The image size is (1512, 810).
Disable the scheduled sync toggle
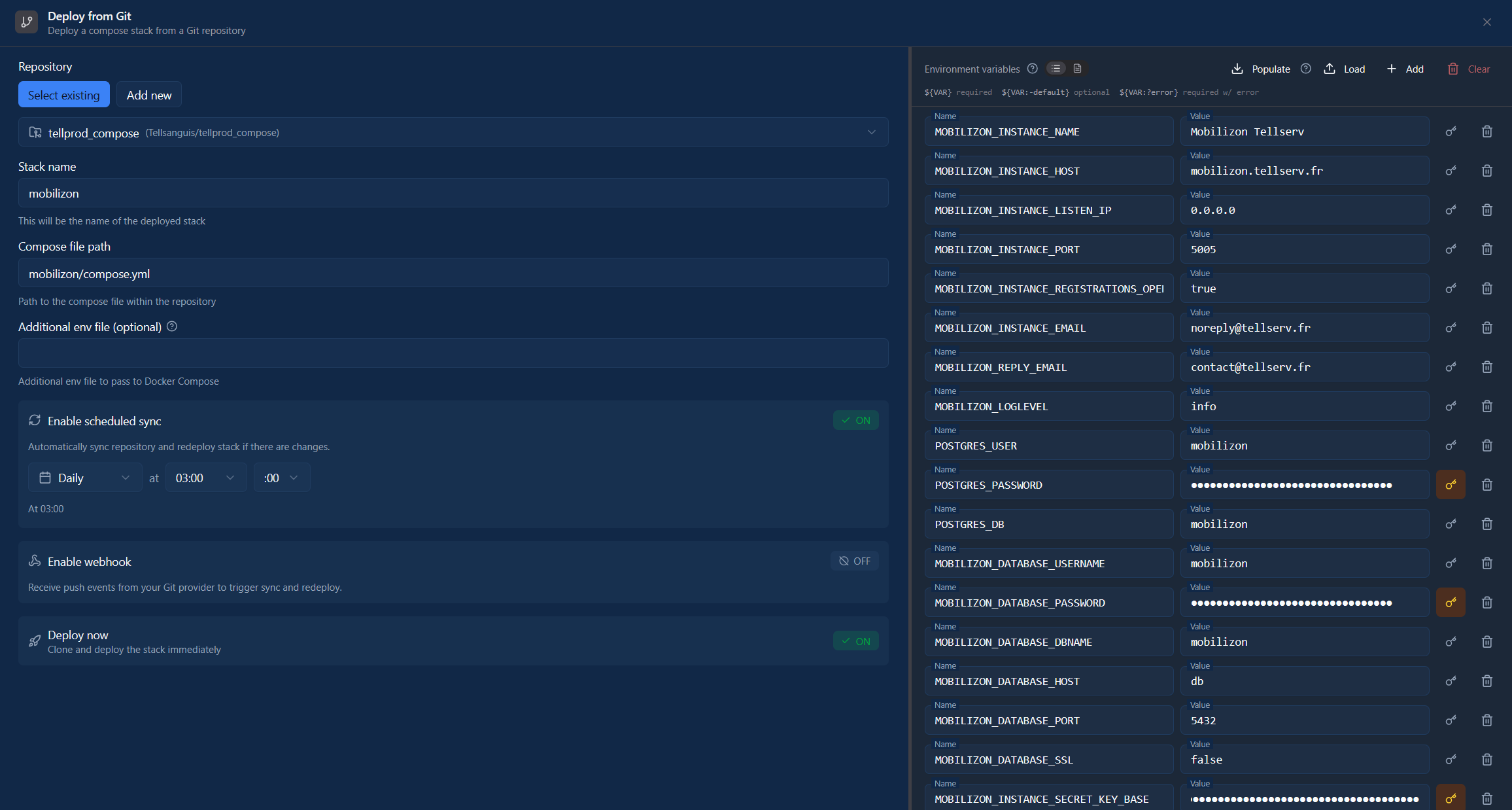click(x=855, y=420)
